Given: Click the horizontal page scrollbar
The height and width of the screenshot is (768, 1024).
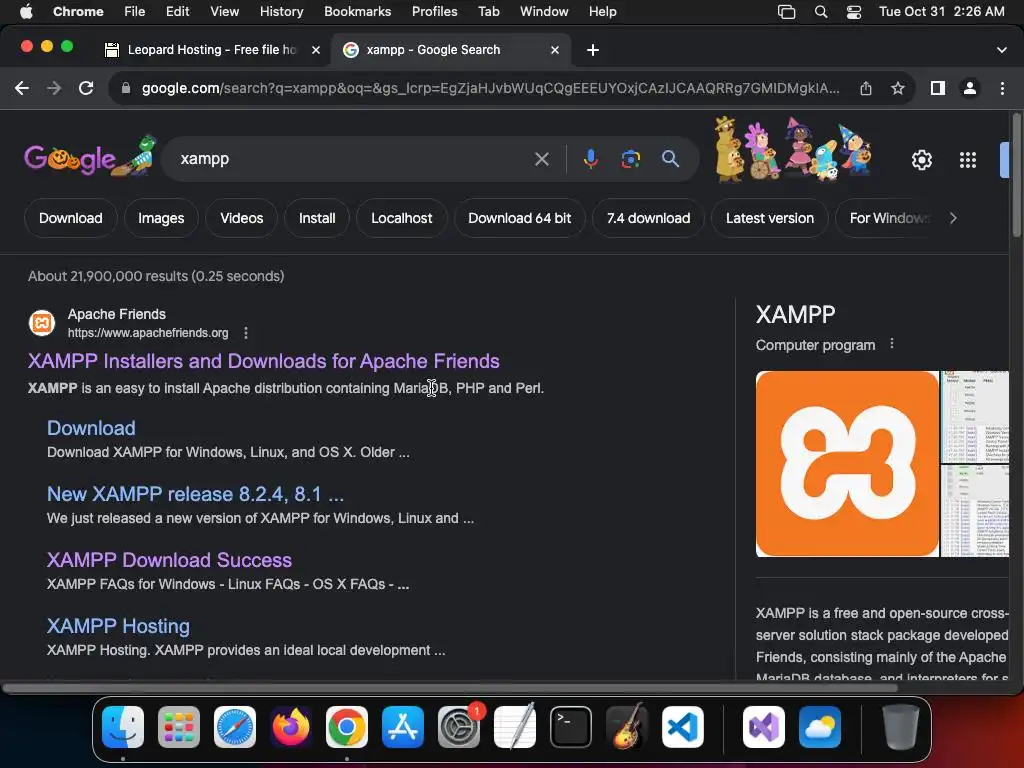Looking at the screenshot, I should click(x=451, y=688).
